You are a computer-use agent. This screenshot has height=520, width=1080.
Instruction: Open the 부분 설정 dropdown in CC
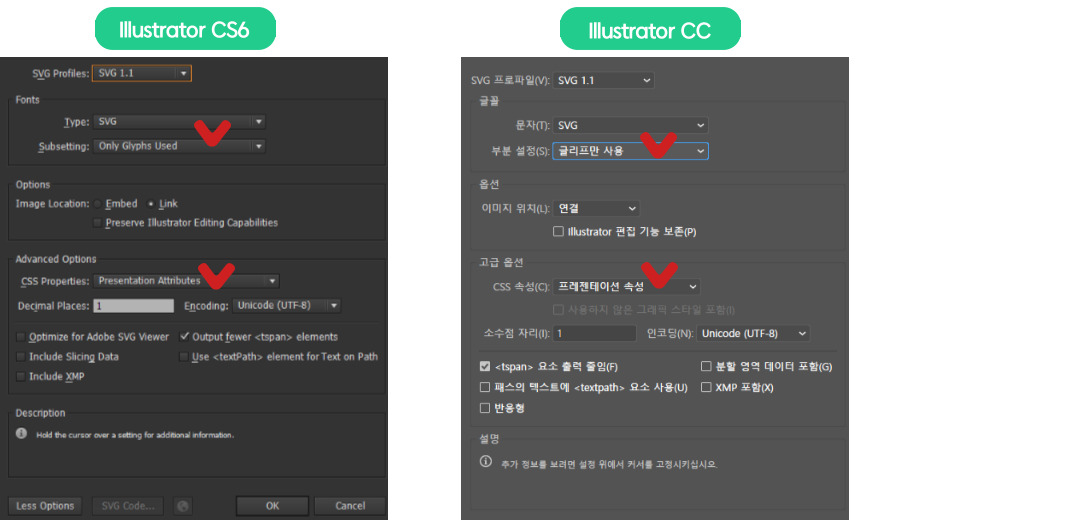pyautogui.click(x=630, y=151)
